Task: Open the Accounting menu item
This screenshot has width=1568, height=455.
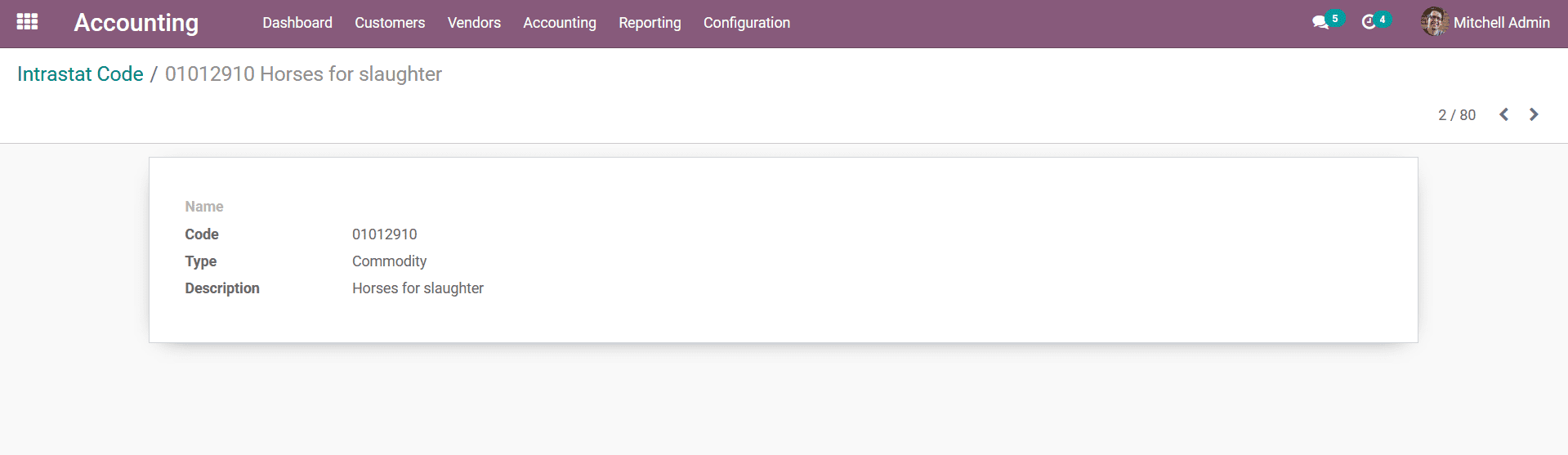Action: [x=560, y=23]
